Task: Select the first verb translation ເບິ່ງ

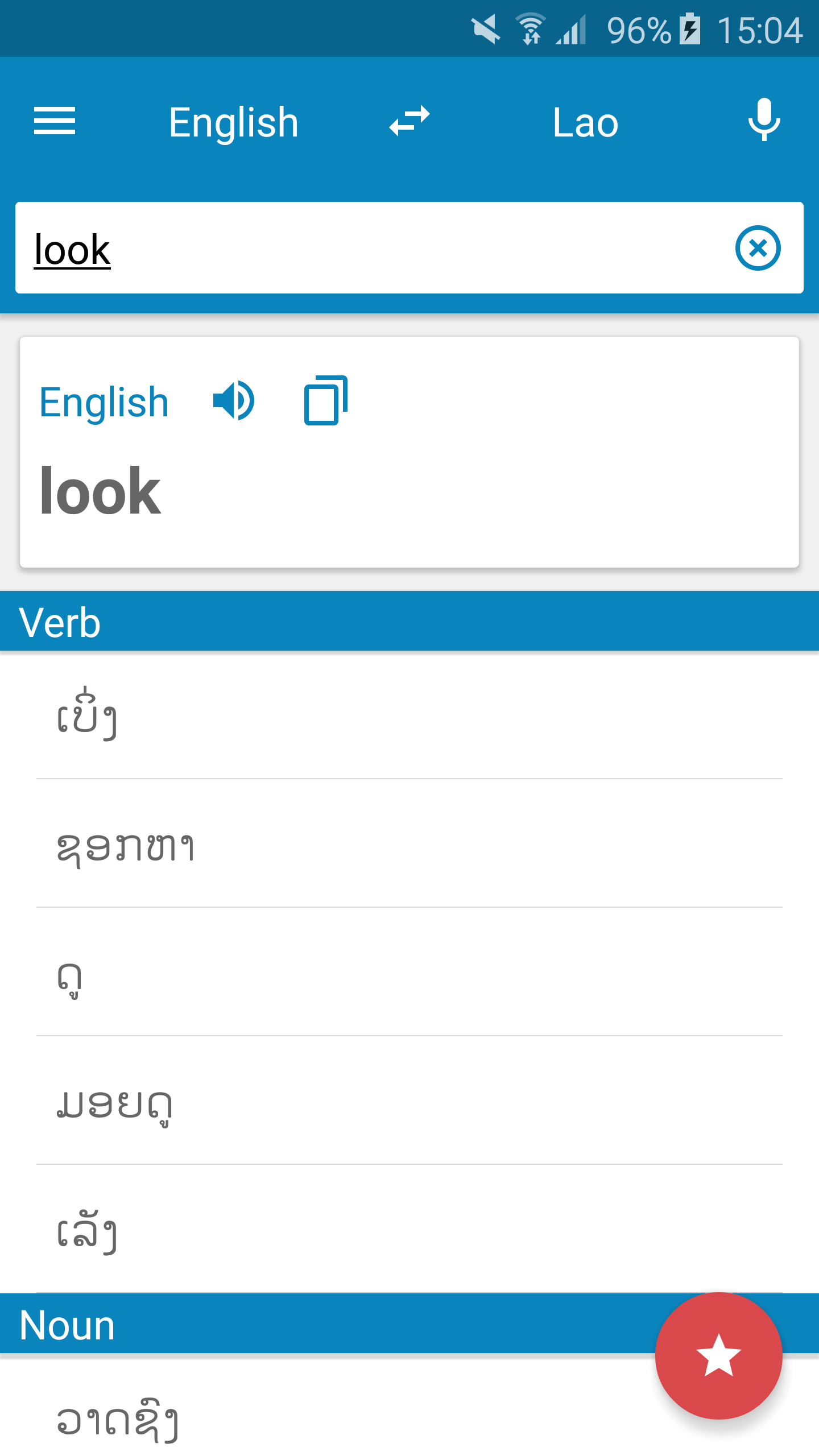Action: point(88,715)
